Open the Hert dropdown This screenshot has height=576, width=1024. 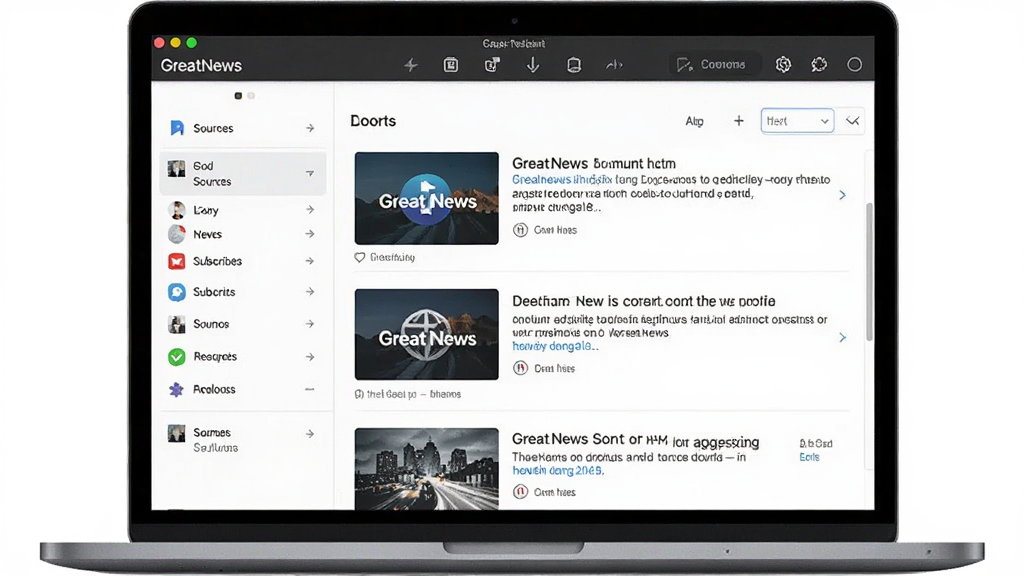(x=797, y=121)
